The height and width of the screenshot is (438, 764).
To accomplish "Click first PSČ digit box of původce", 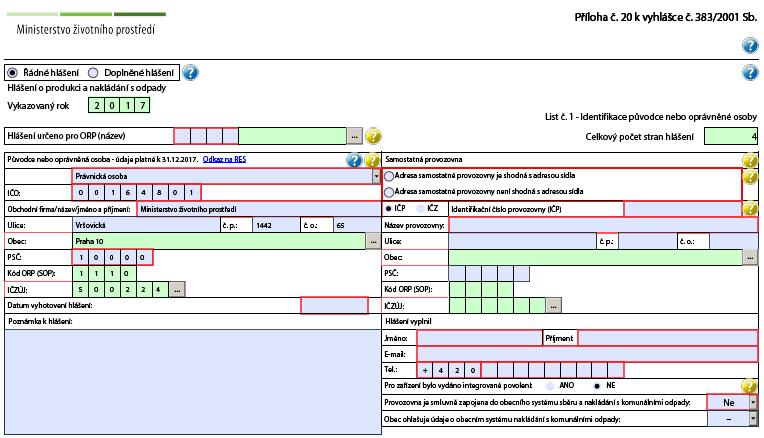I will tap(81, 257).
